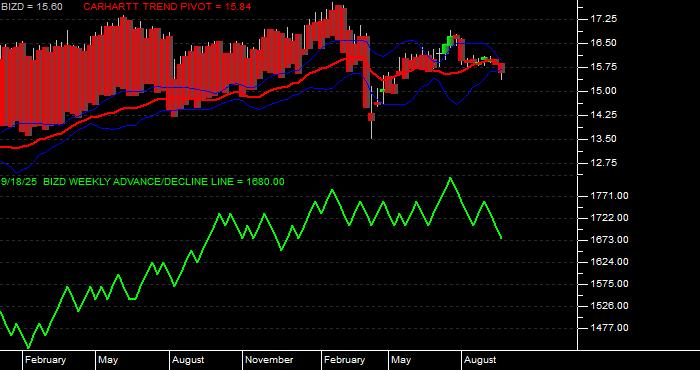Image resolution: width=700 pixels, height=370 pixels.
Task: Click the final point of the green advance/decline line
Action: click(x=502, y=238)
